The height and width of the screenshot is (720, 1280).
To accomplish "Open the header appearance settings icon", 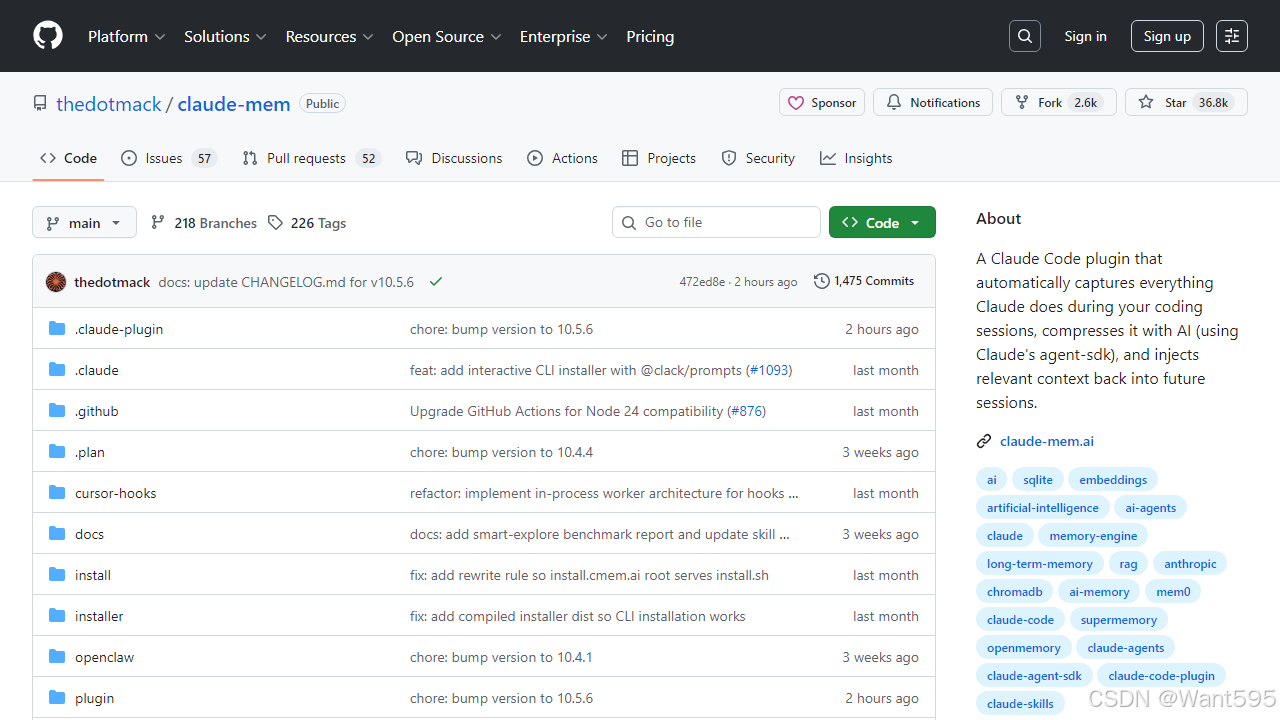I will (x=1232, y=36).
